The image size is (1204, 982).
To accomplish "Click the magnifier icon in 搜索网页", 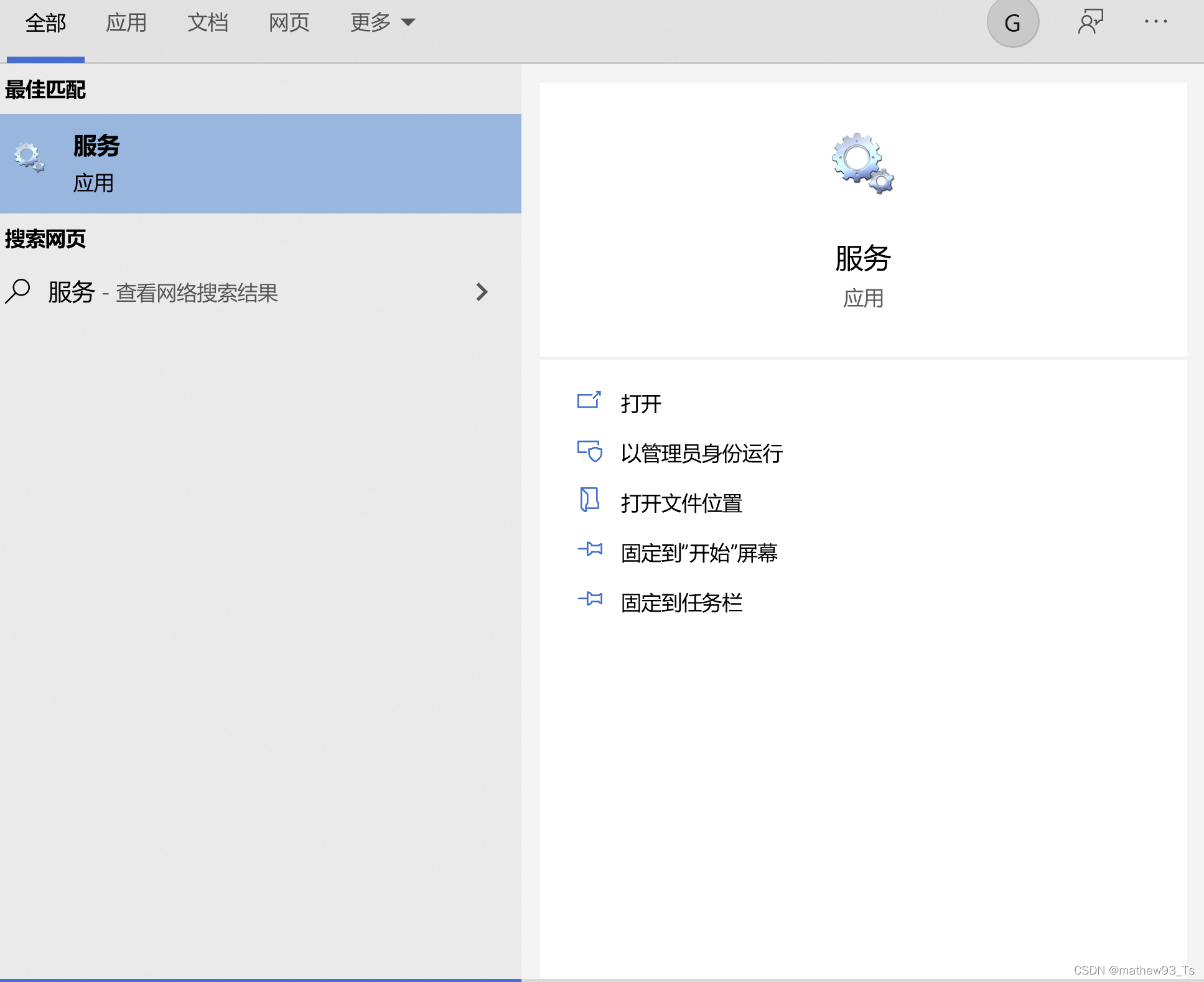I will pyautogui.click(x=18, y=291).
